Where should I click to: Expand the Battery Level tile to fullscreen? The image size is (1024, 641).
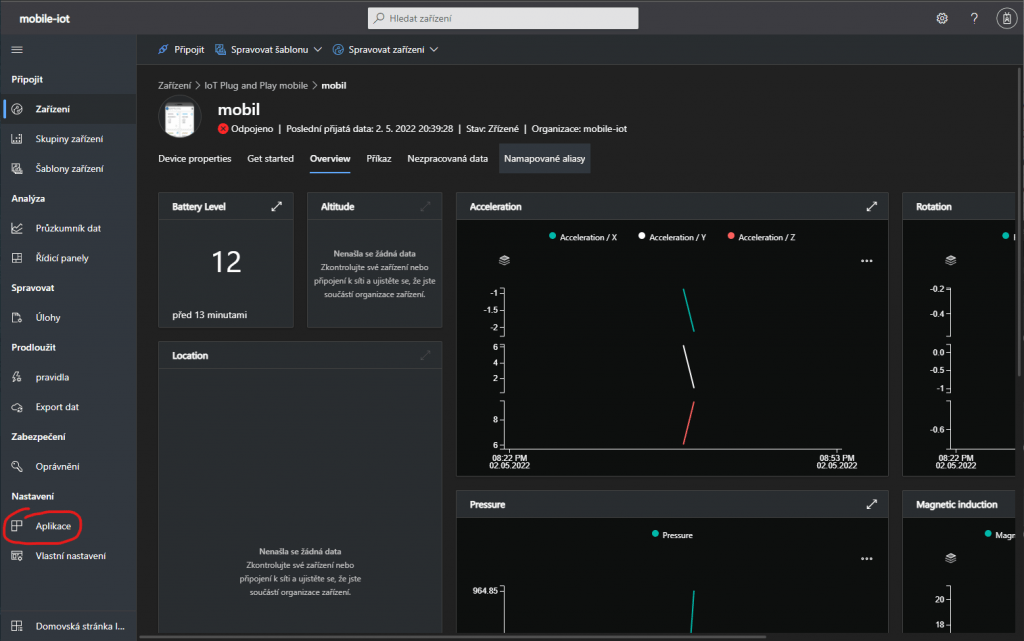[277, 206]
